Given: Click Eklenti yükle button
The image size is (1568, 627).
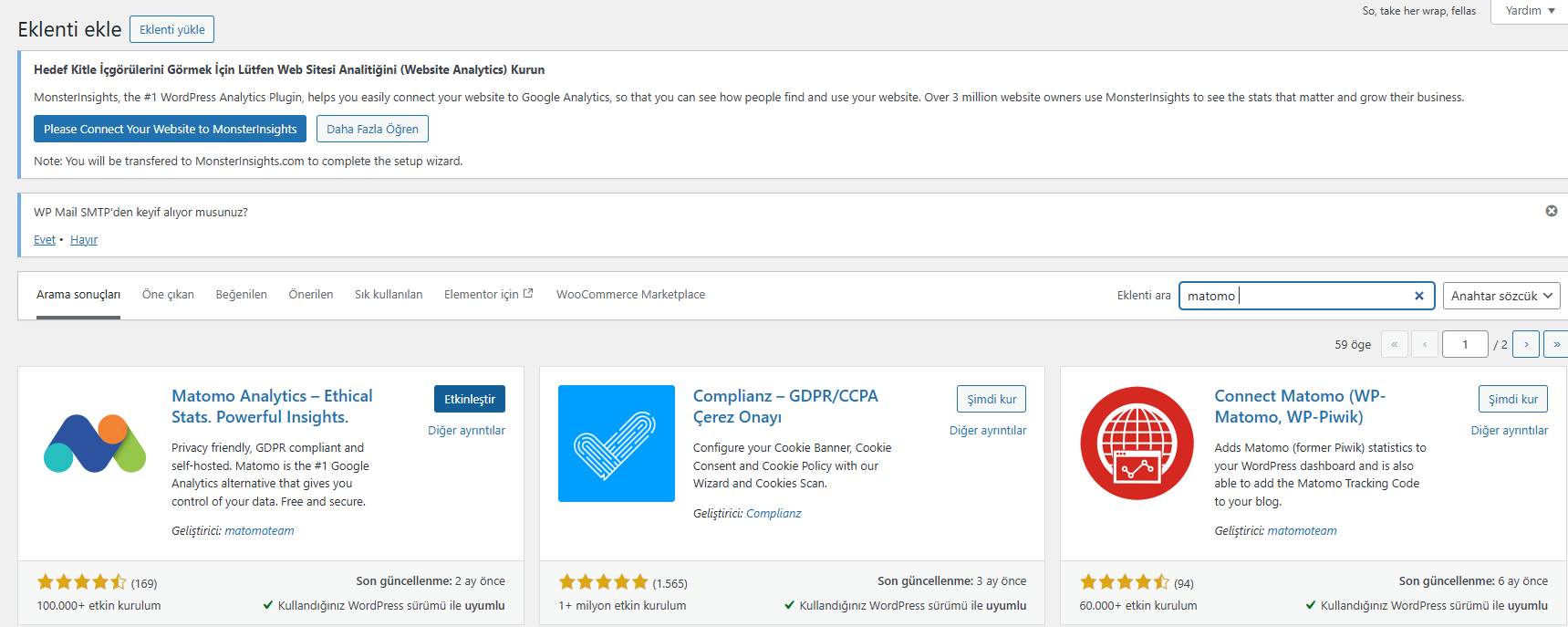Looking at the screenshot, I should tap(171, 29).
